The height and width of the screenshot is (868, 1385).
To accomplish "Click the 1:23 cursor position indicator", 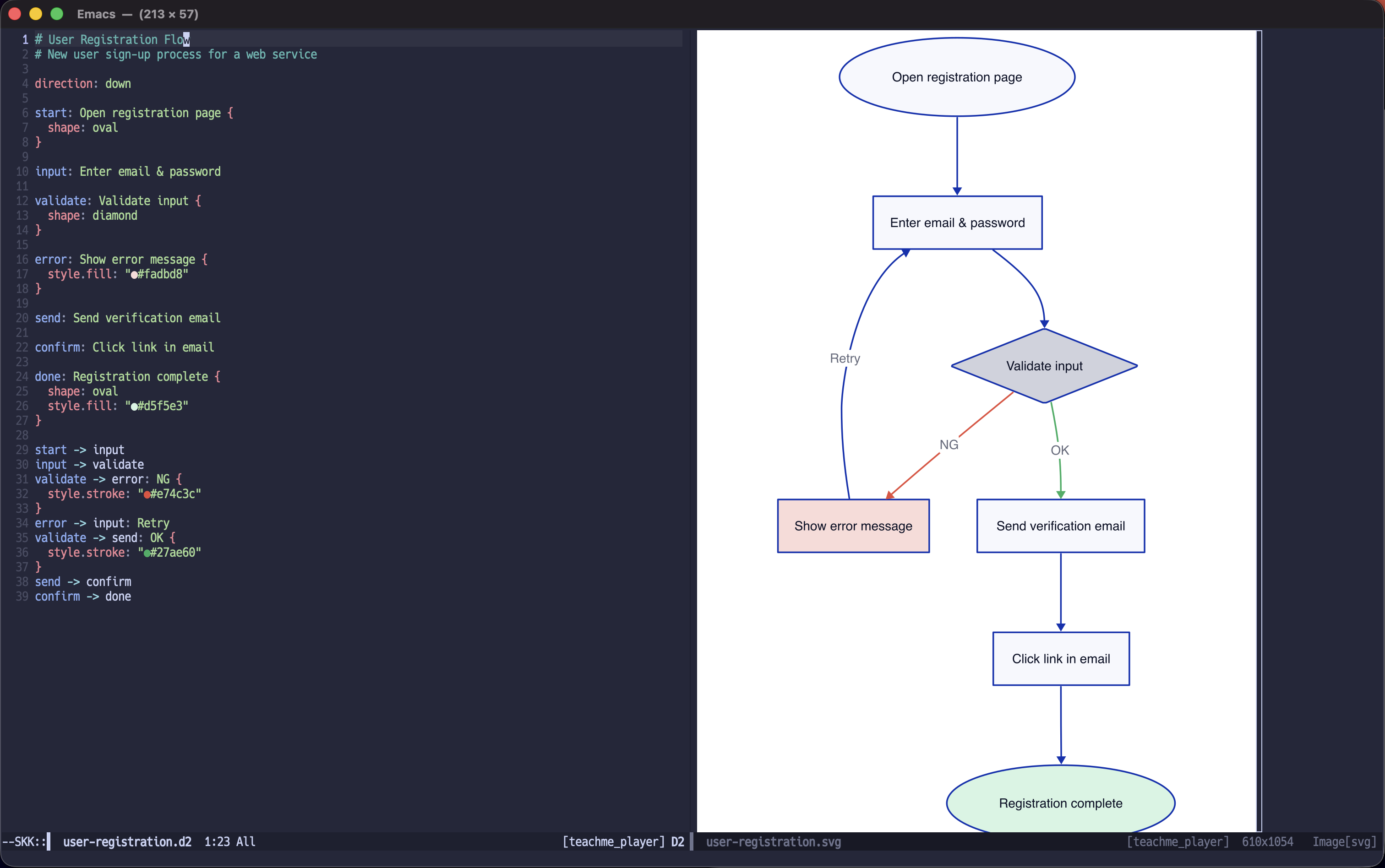I will pyautogui.click(x=217, y=841).
